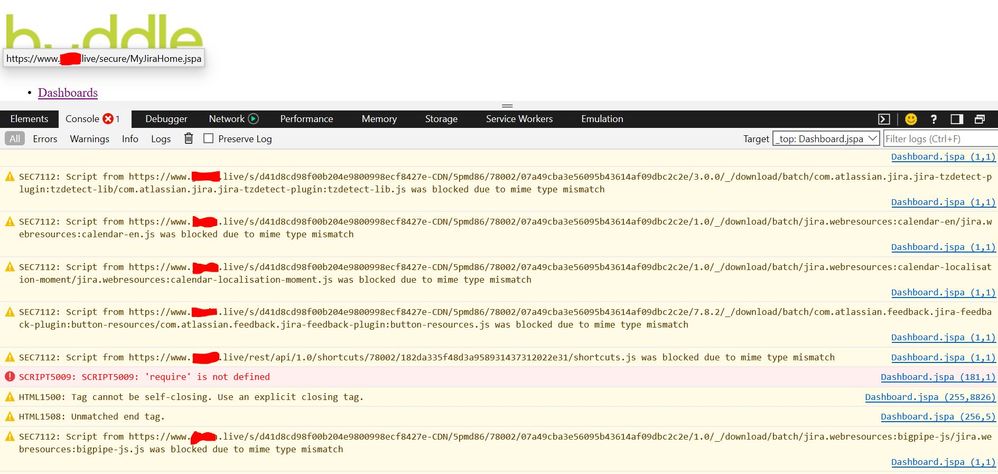The height and width of the screenshot is (474, 998).
Task: Click the Network tab's green play icon
Action: coord(253,118)
